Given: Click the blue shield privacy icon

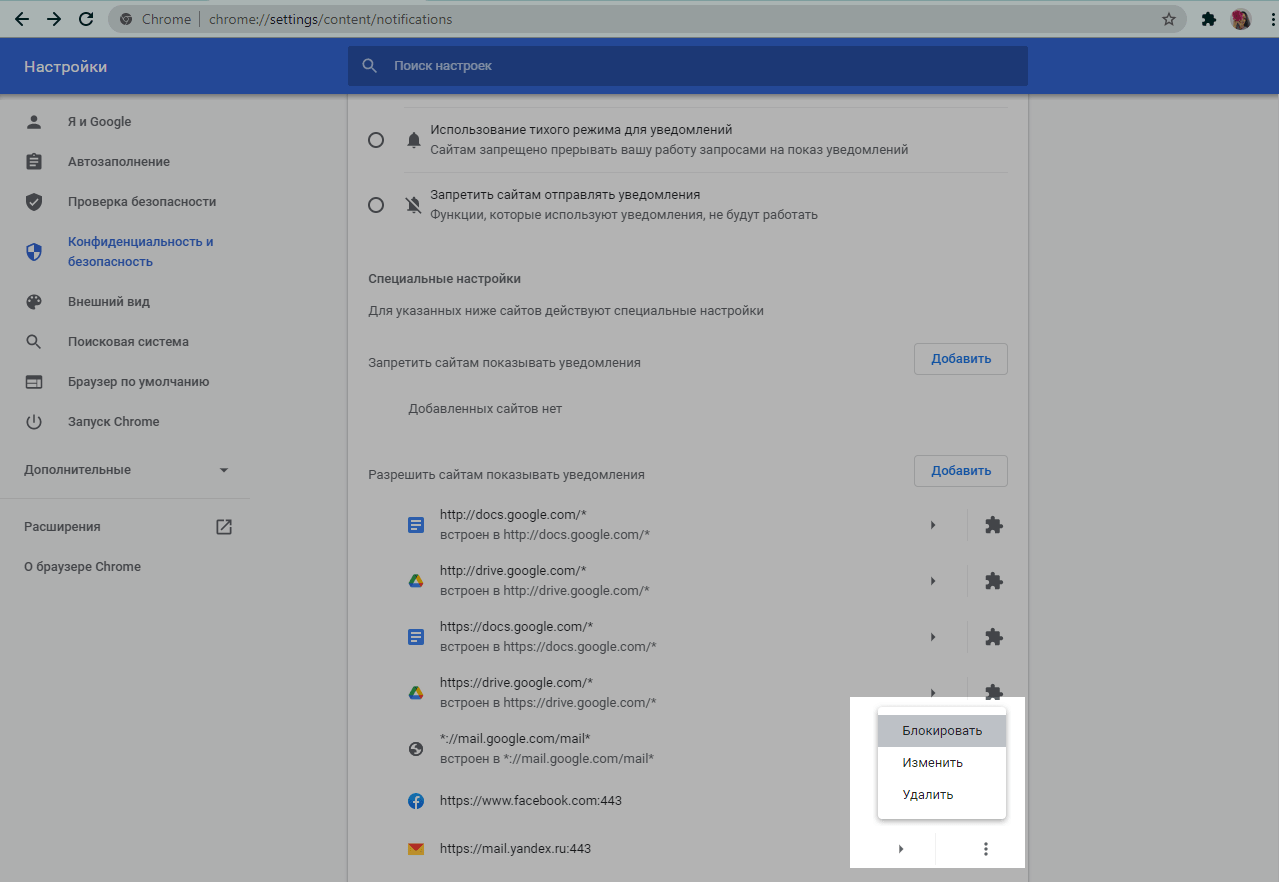Looking at the screenshot, I should coord(34,252).
